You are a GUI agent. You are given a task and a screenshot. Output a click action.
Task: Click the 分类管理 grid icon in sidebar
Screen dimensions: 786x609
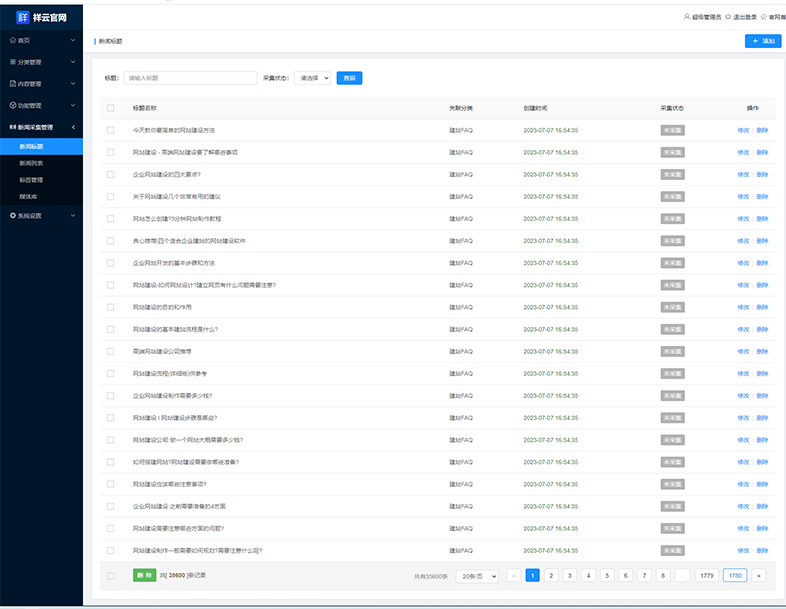[12, 62]
